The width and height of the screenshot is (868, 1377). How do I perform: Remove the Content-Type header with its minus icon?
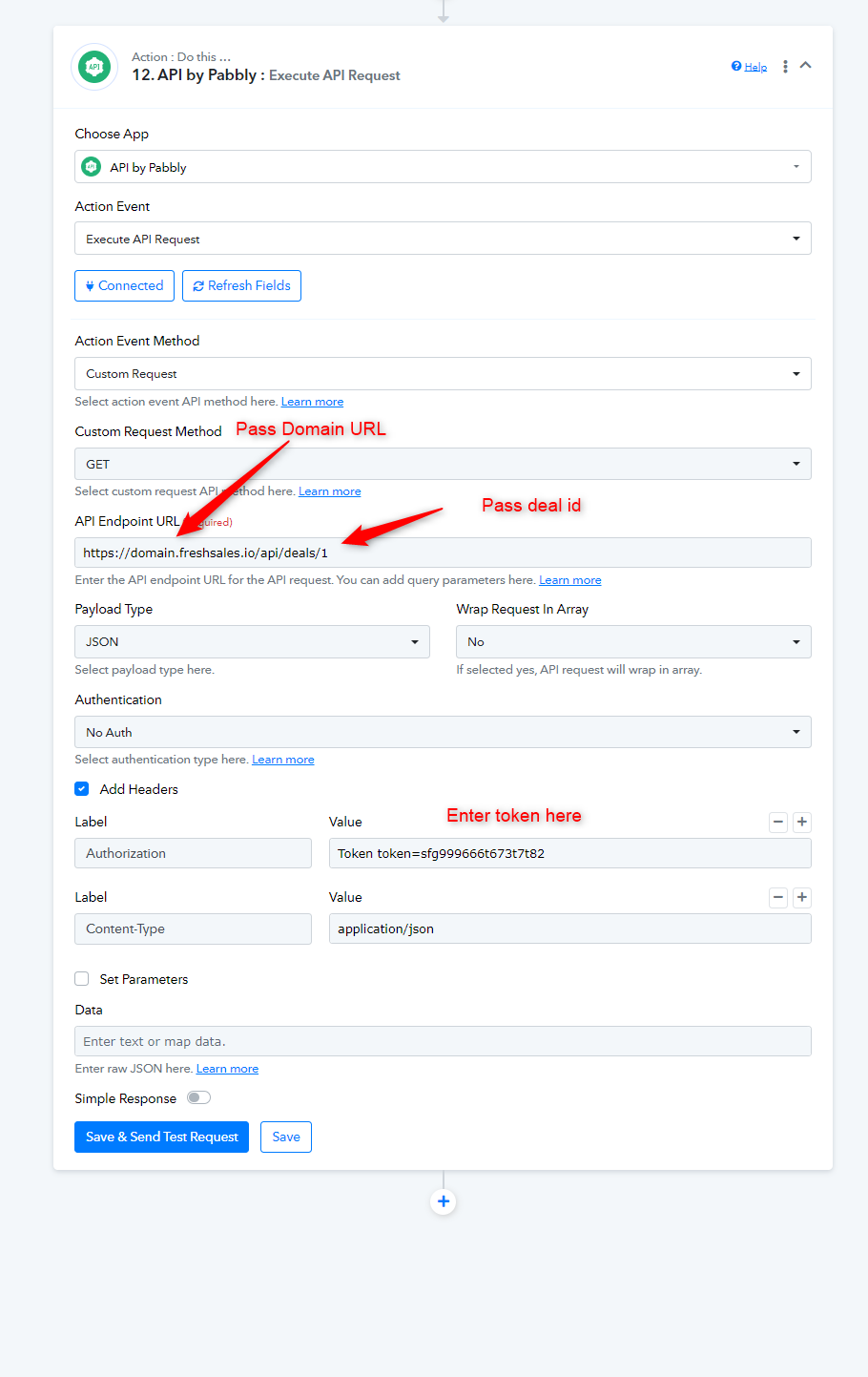point(778,897)
